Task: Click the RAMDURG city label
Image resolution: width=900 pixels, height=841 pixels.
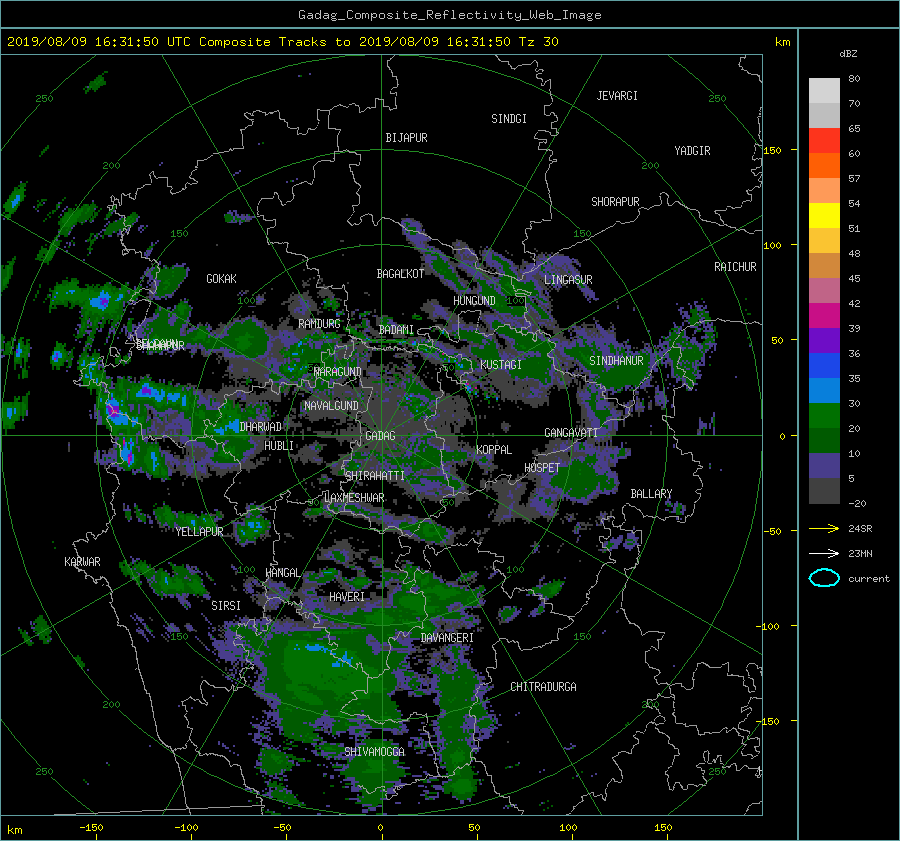Action: [319, 324]
